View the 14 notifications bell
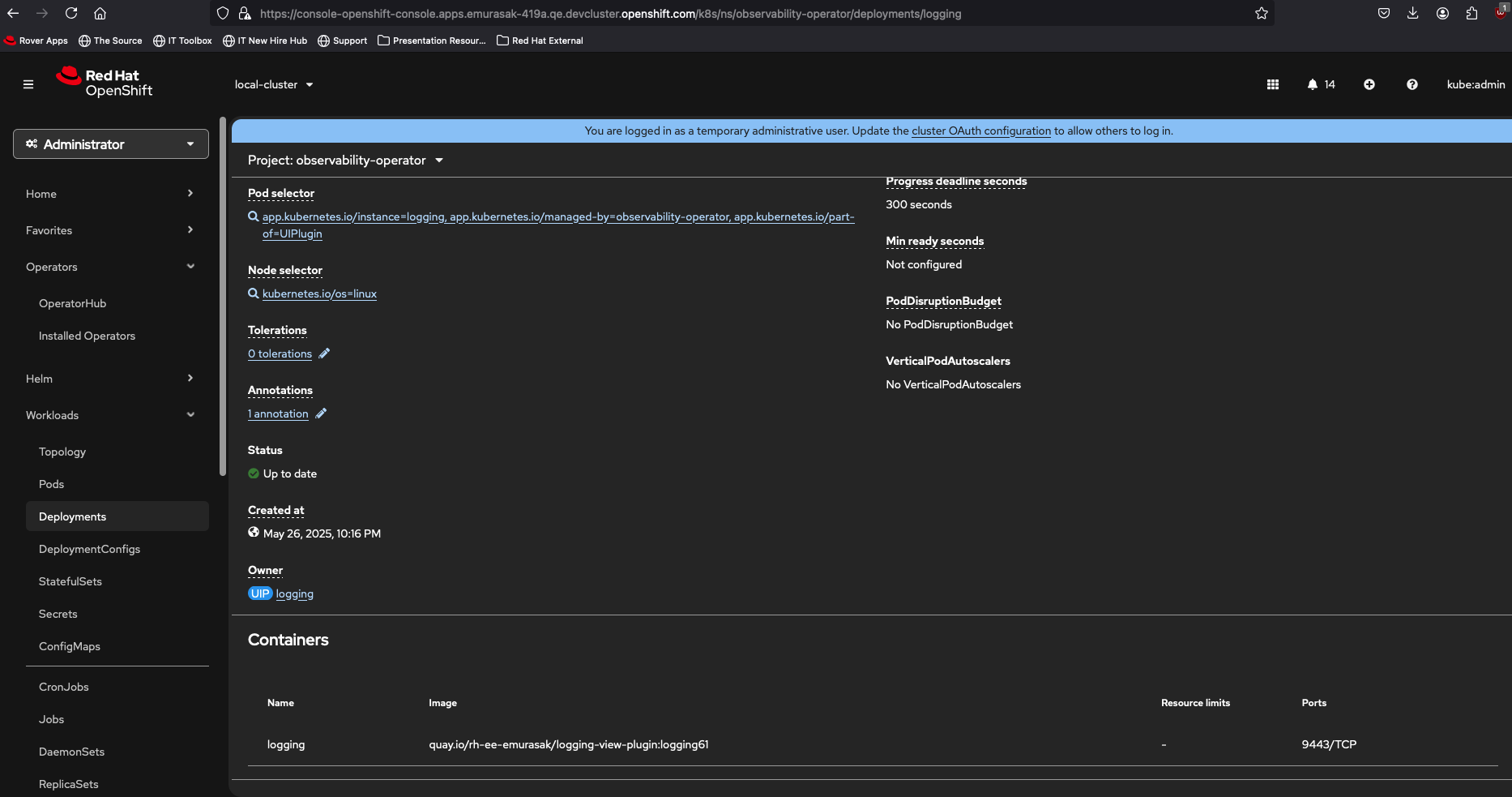Viewport: 1512px width, 797px height. (x=1321, y=84)
